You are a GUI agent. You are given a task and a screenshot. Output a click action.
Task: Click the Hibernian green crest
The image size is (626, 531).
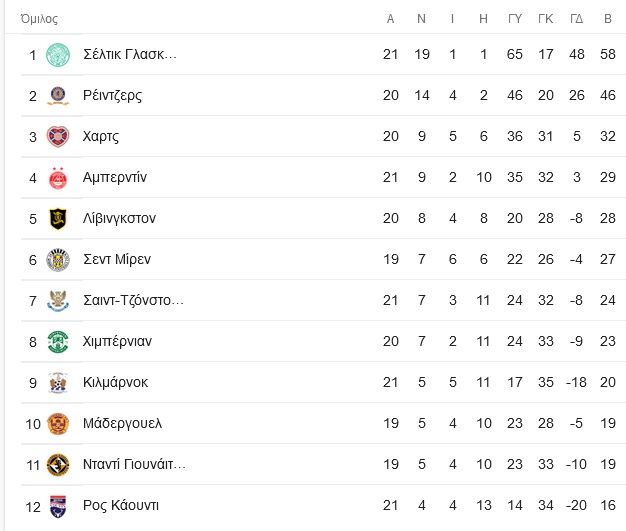point(58,342)
